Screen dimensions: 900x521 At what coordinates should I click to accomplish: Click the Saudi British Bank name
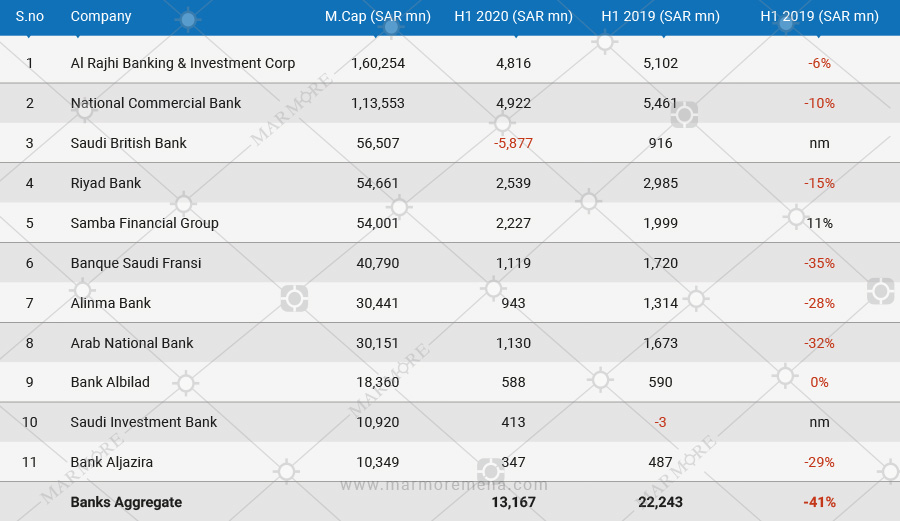click(129, 143)
